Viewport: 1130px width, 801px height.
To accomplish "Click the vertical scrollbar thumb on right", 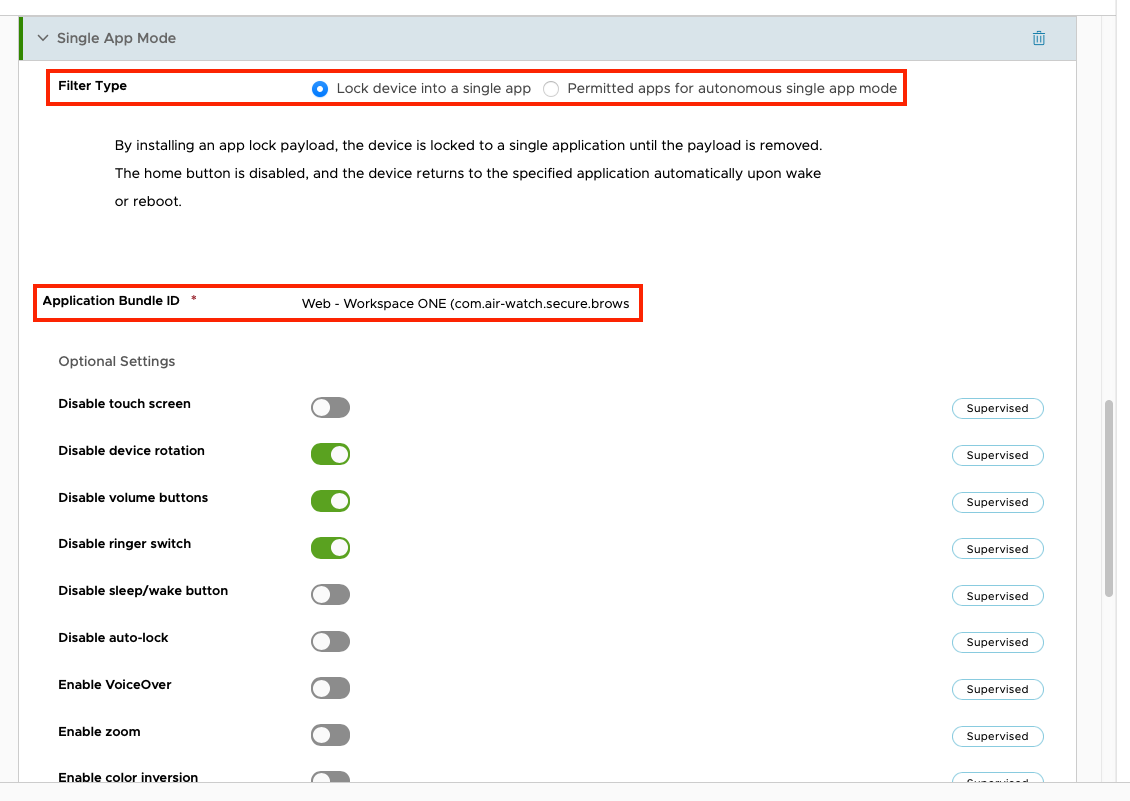I will (1108, 498).
